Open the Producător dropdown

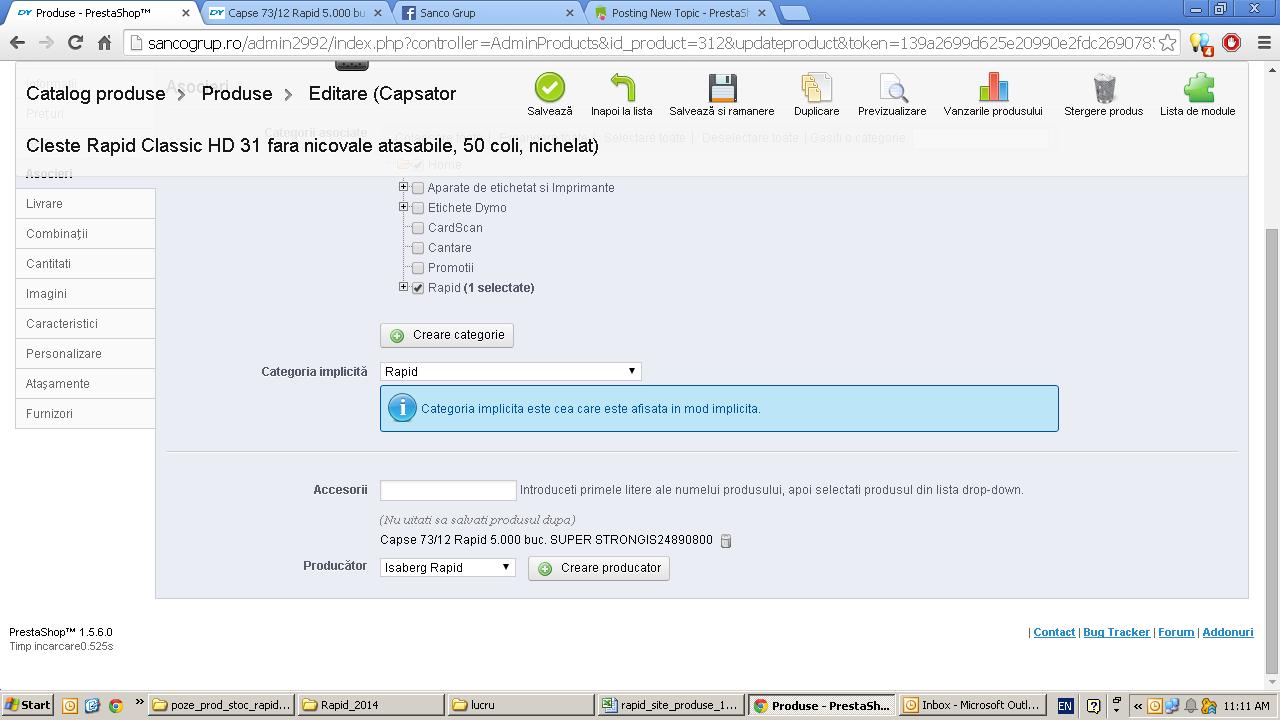pyautogui.click(x=447, y=567)
